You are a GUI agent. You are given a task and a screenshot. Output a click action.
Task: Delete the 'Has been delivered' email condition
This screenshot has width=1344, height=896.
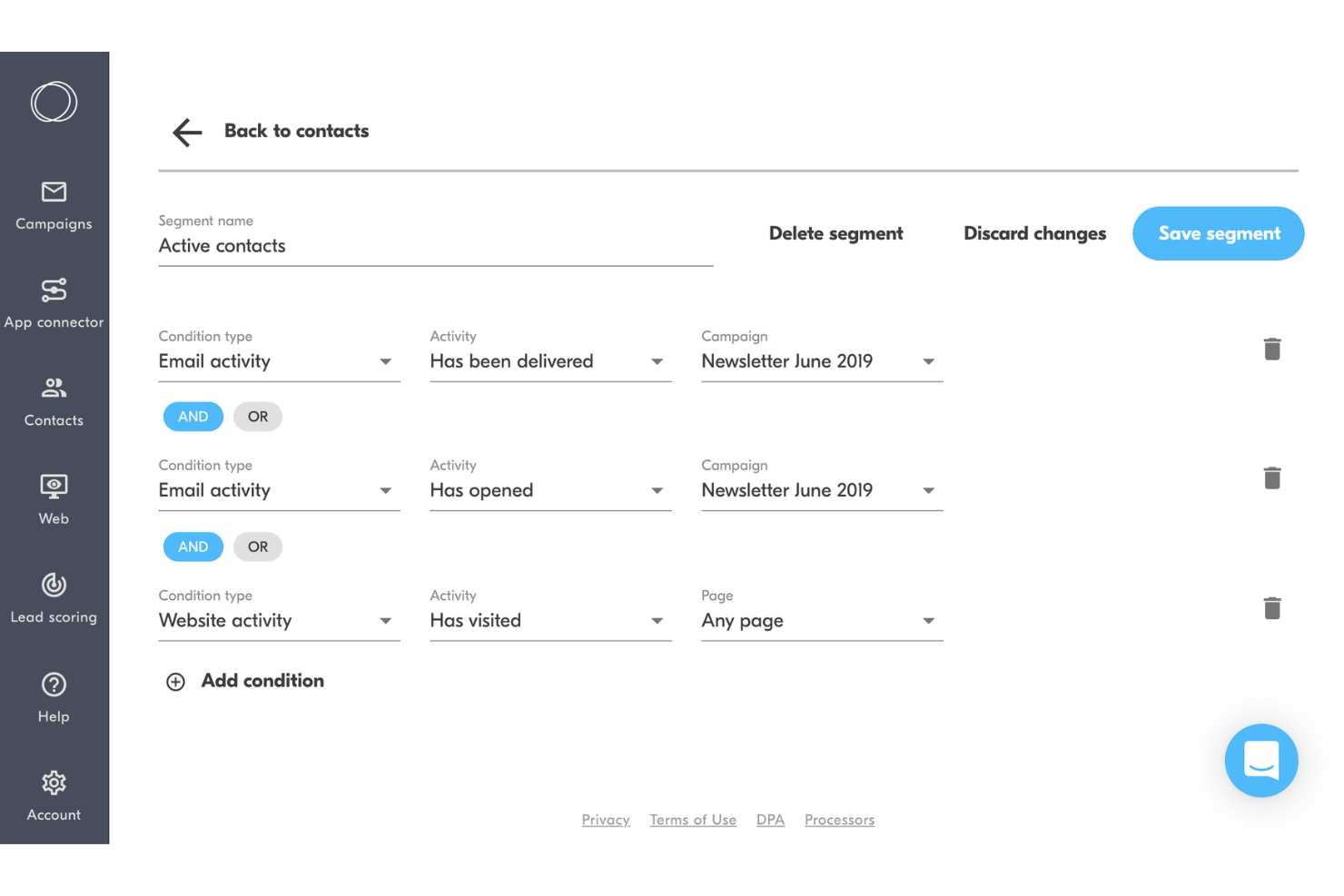[x=1272, y=350]
